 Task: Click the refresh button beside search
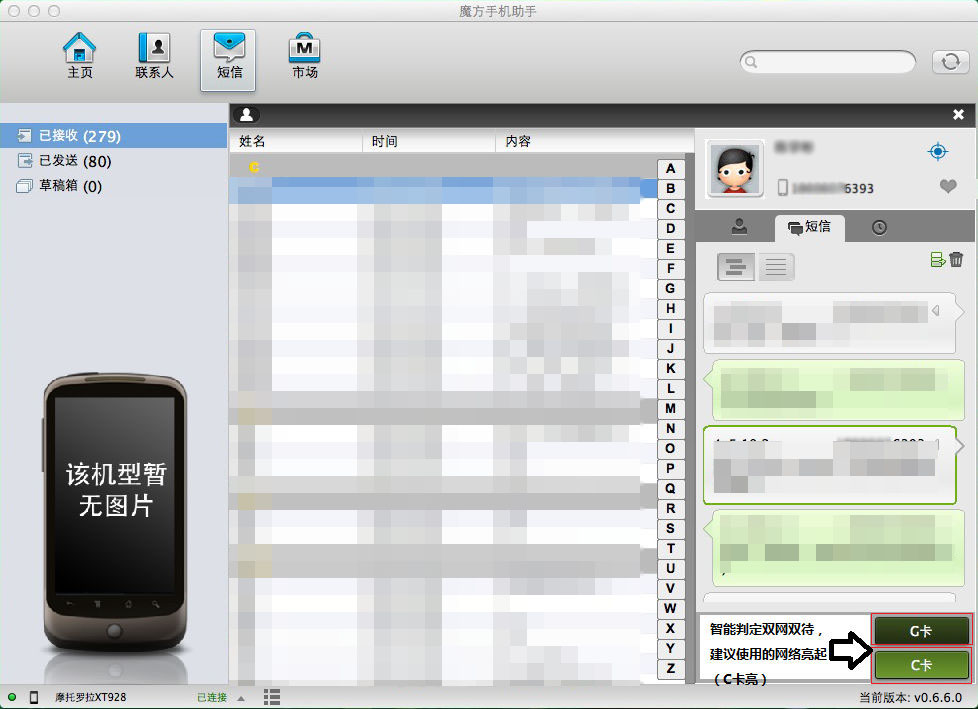949,62
